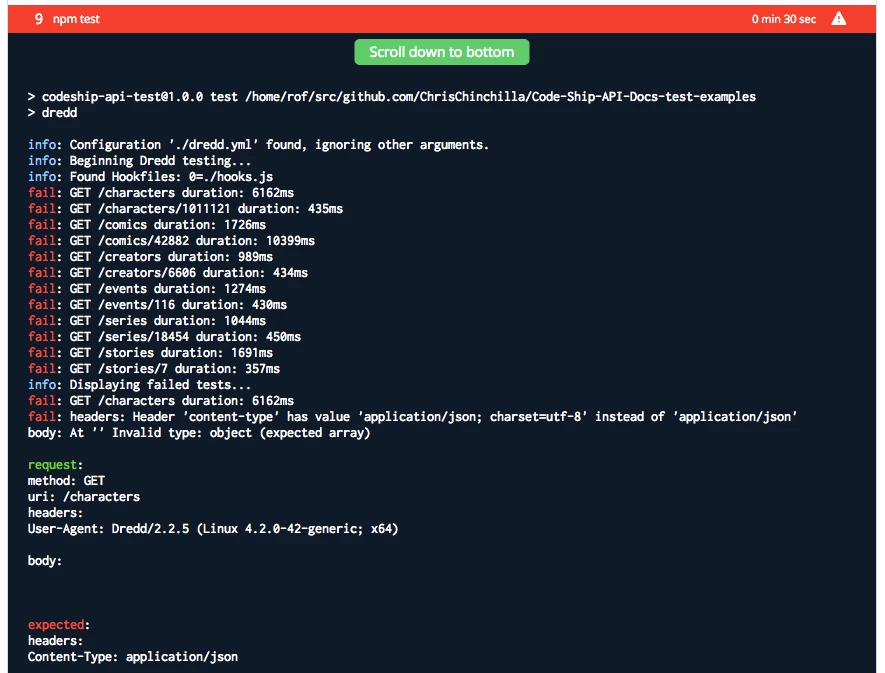Click the Content-Type: application/json expected line
Image resolution: width=885 pixels, height=673 pixels.
(133, 657)
